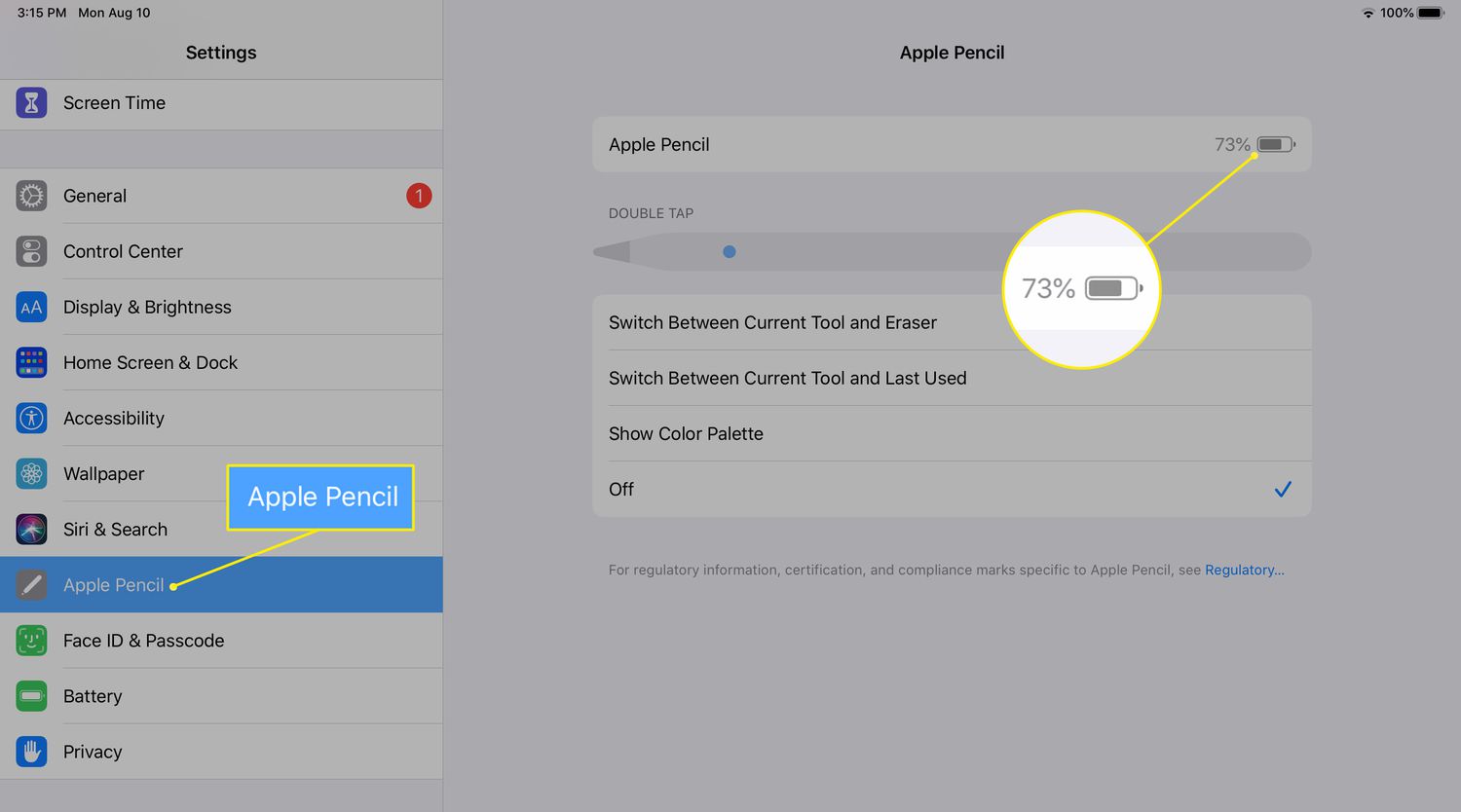Screen dimensions: 1461x812
Task: Tap the Apple Pencil 73% battery row
Action: tap(951, 144)
